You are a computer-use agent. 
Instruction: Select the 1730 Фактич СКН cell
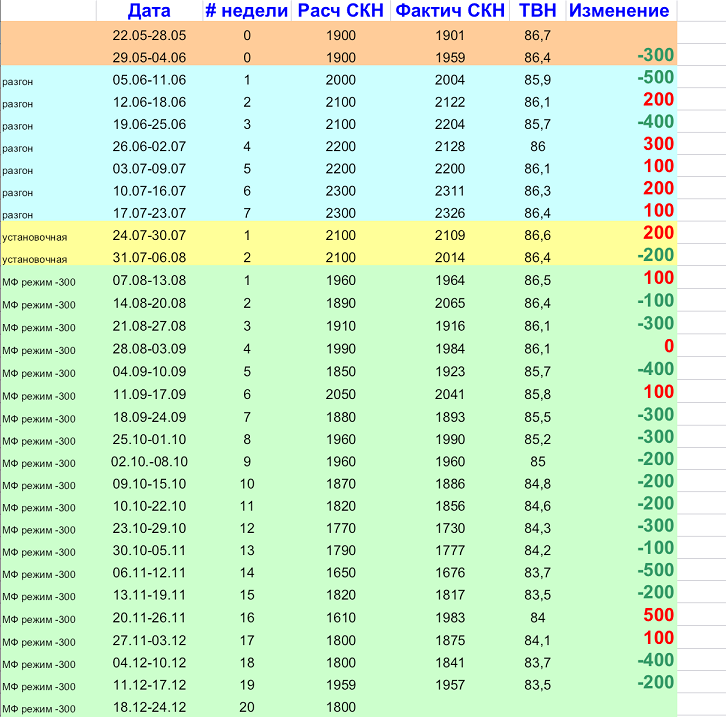tap(450, 529)
